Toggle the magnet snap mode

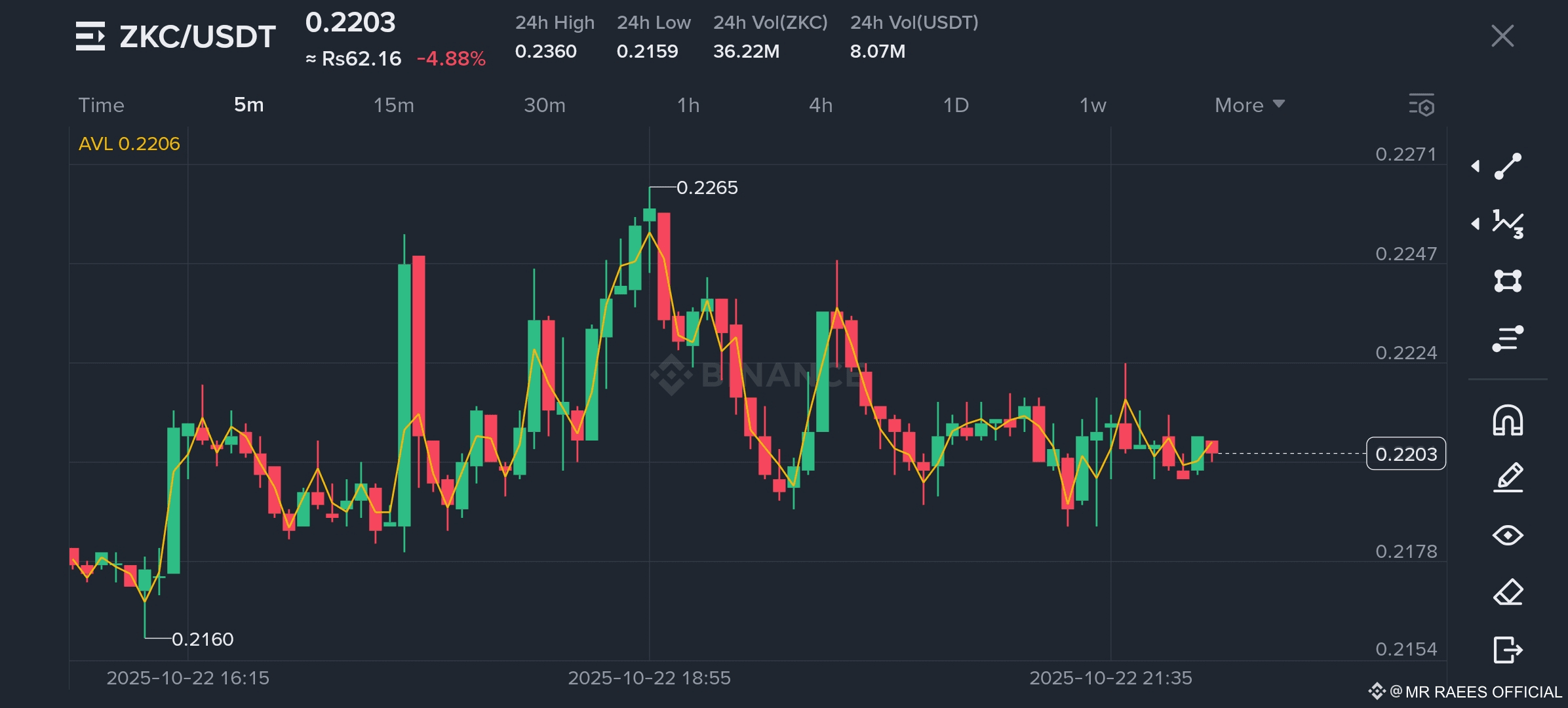coord(1508,420)
